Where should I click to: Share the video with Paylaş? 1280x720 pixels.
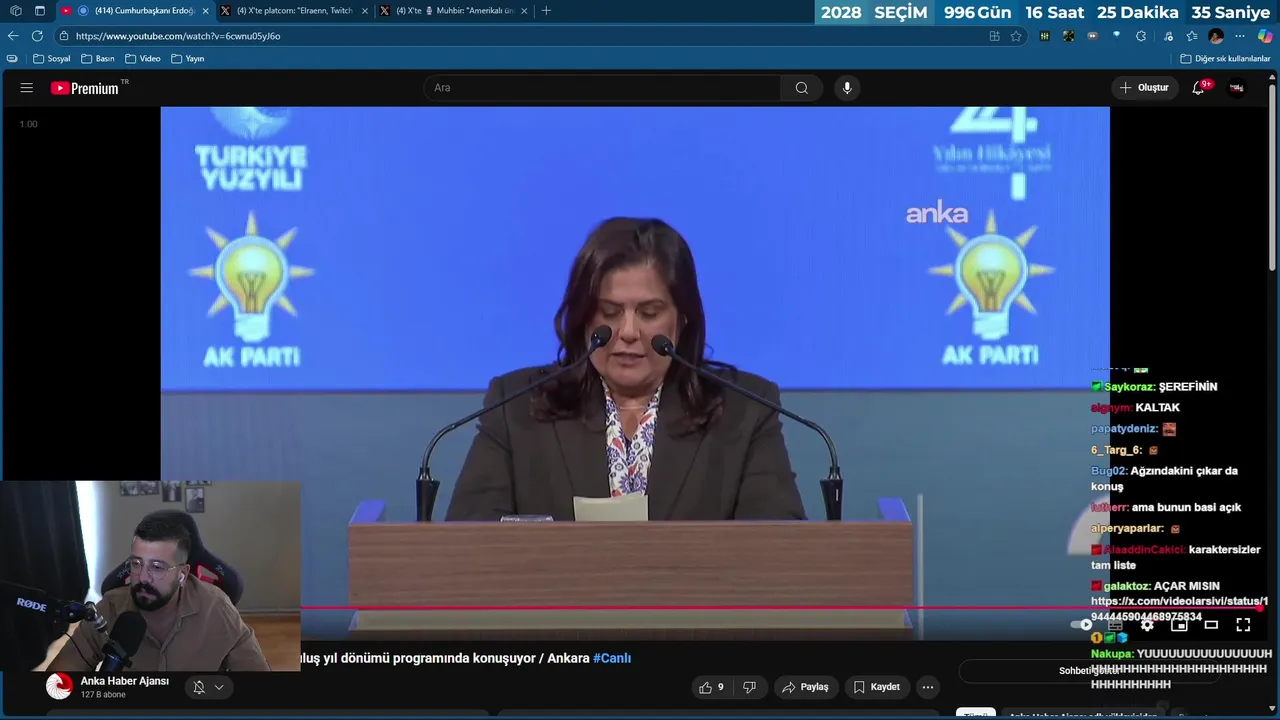click(x=806, y=687)
